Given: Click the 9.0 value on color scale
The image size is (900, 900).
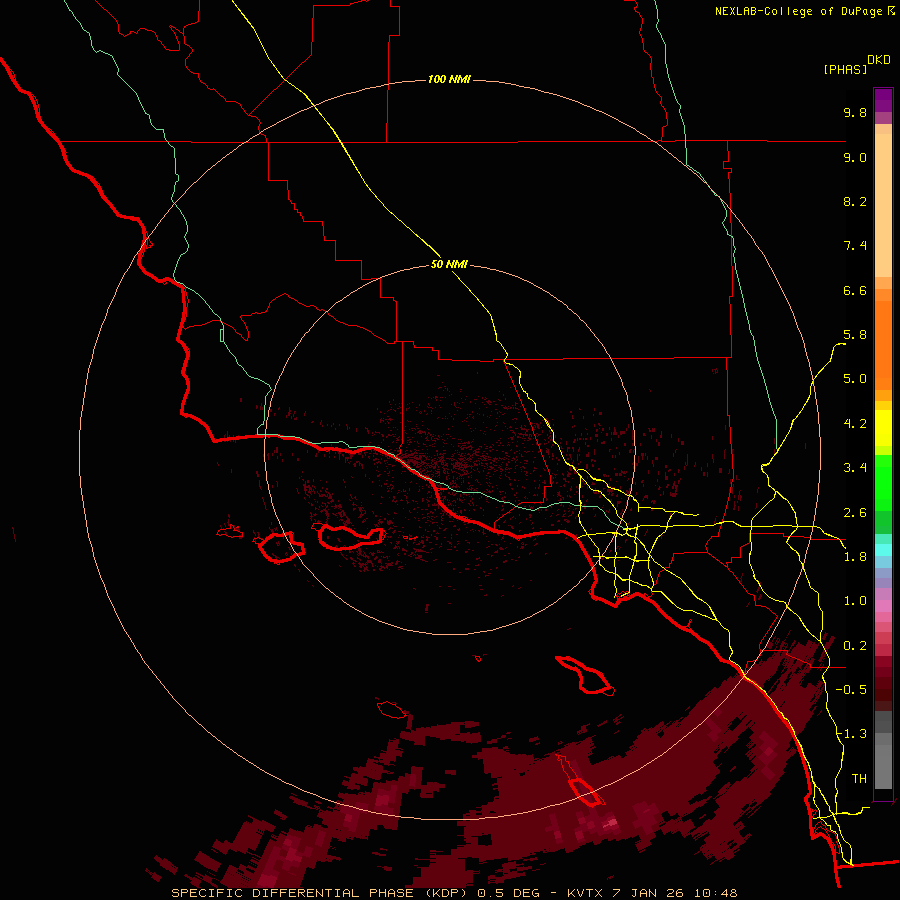Looking at the screenshot, I should click(855, 157).
